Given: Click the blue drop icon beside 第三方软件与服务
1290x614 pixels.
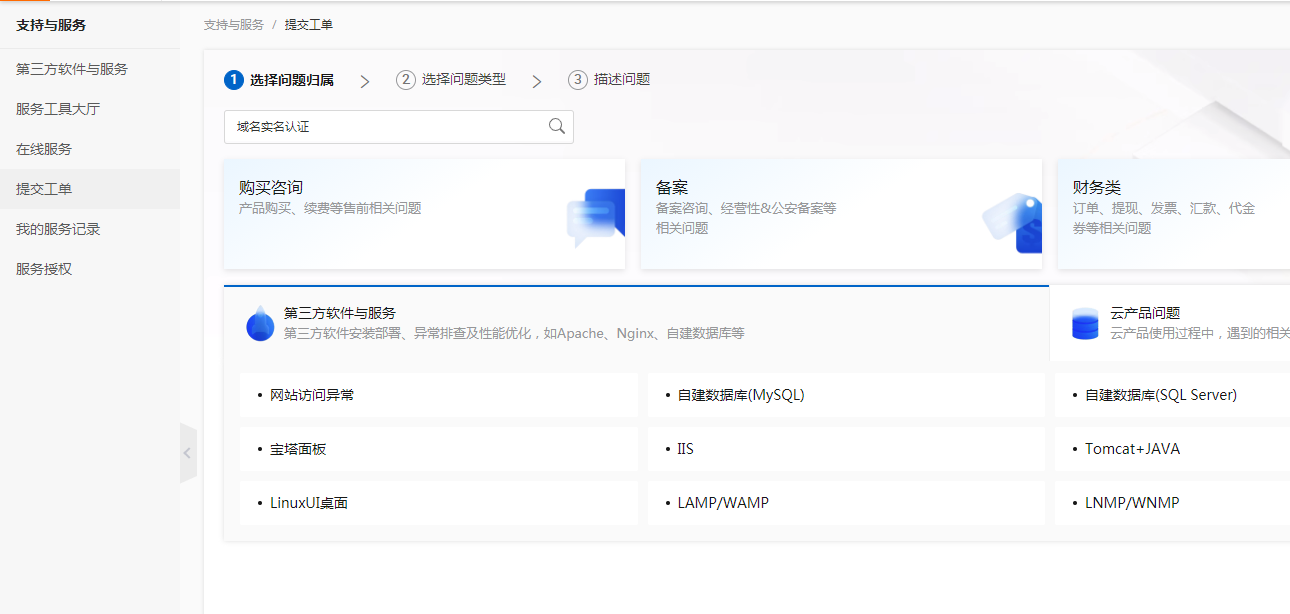Looking at the screenshot, I should [260, 323].
